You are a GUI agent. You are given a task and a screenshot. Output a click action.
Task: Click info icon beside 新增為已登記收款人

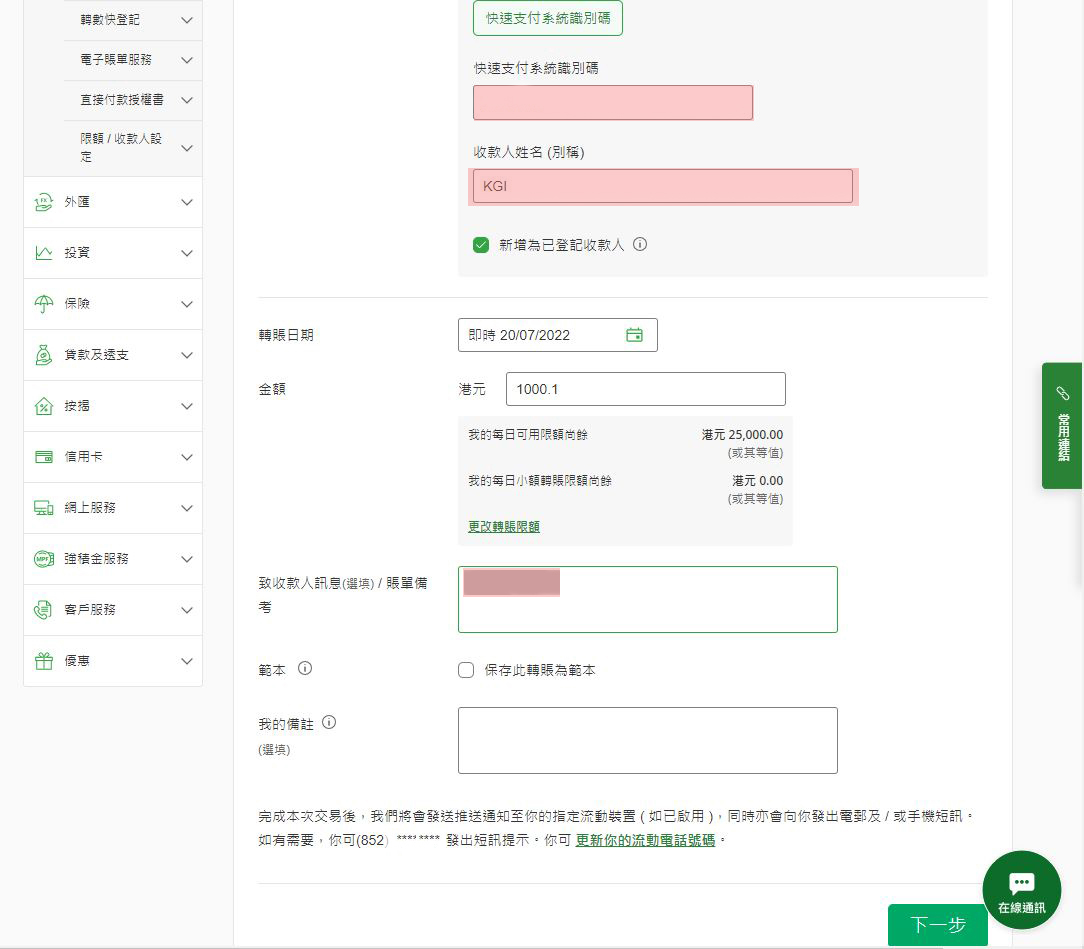[640, 244]
